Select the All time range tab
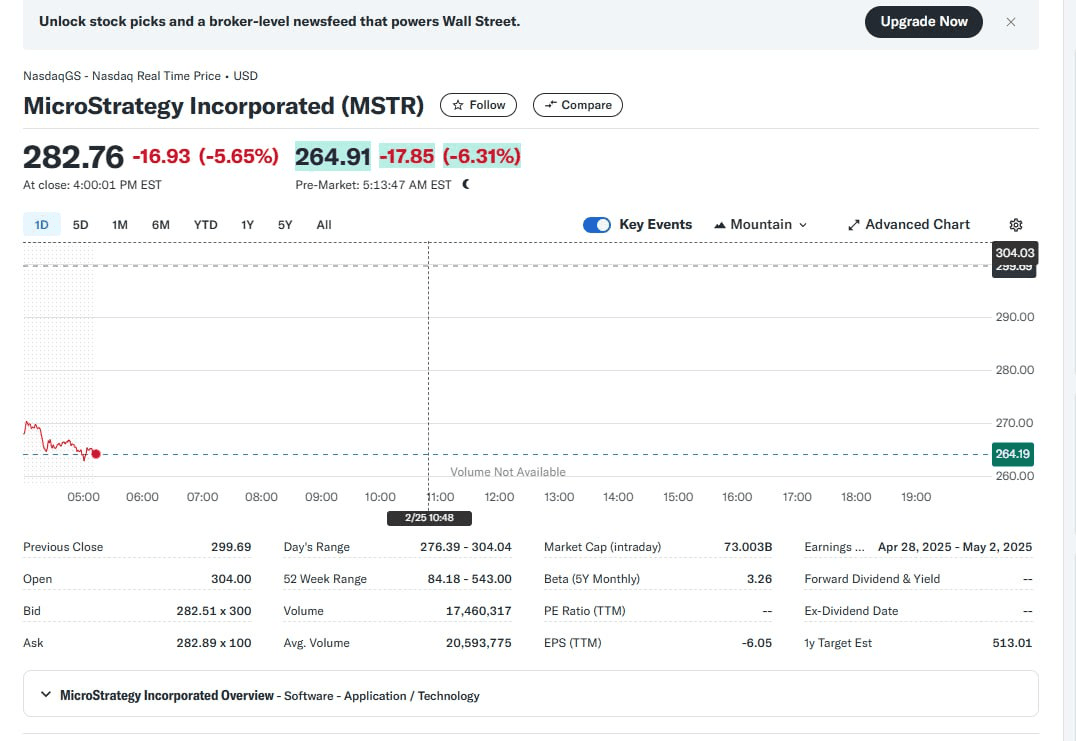The image size is (1076, 741). [324, 225]
